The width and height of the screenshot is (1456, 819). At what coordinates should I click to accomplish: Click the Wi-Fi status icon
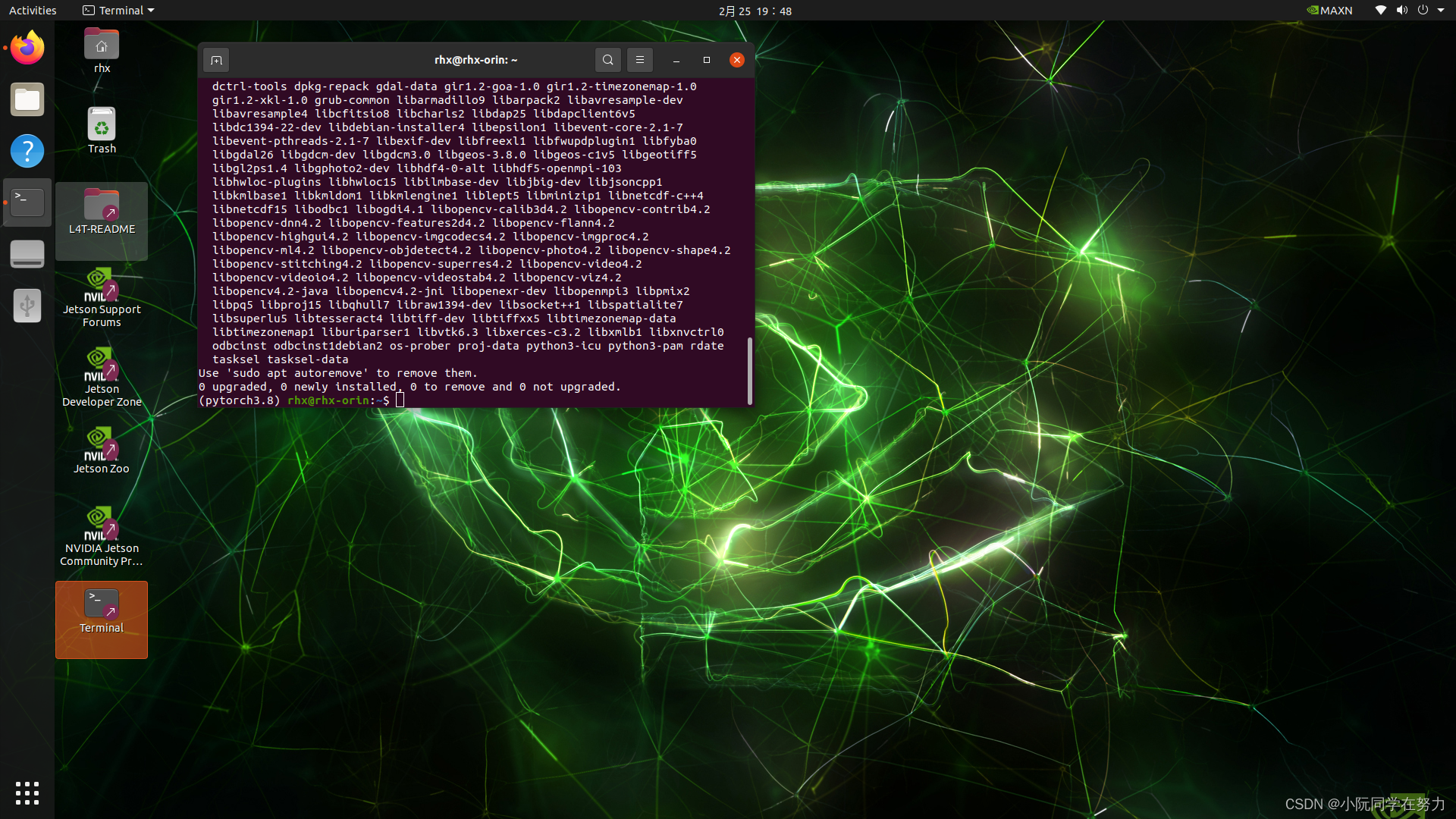pos(1381,11)
